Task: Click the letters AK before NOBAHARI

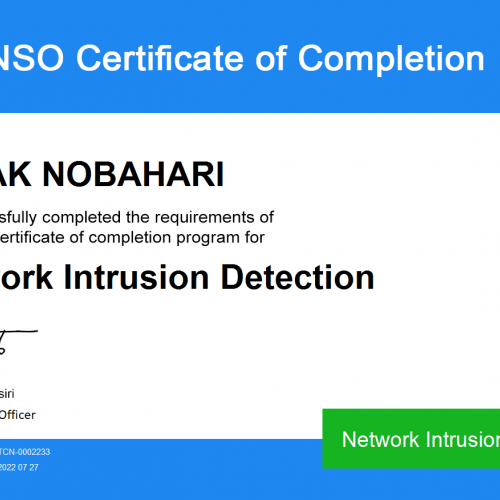Action: click(x=16, y=174)
